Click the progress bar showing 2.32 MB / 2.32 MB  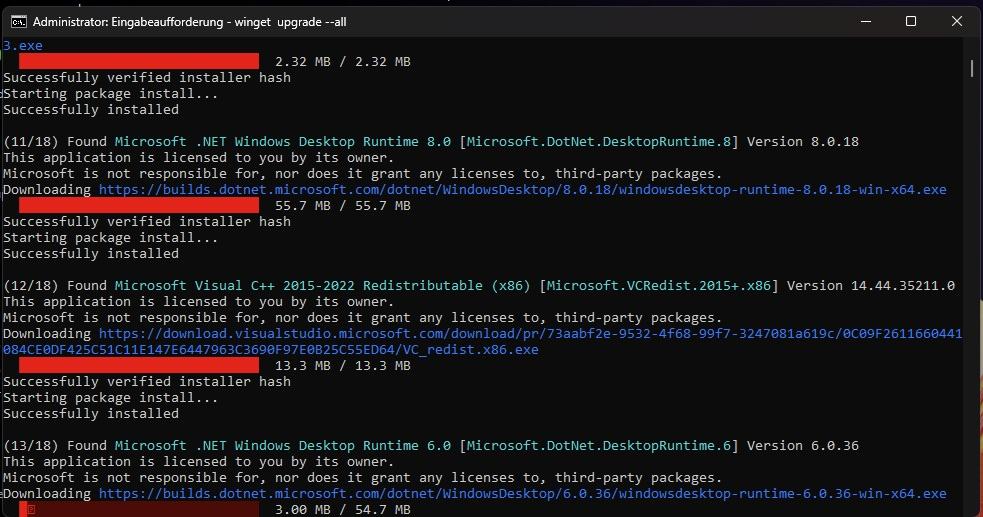click(139, 61)
